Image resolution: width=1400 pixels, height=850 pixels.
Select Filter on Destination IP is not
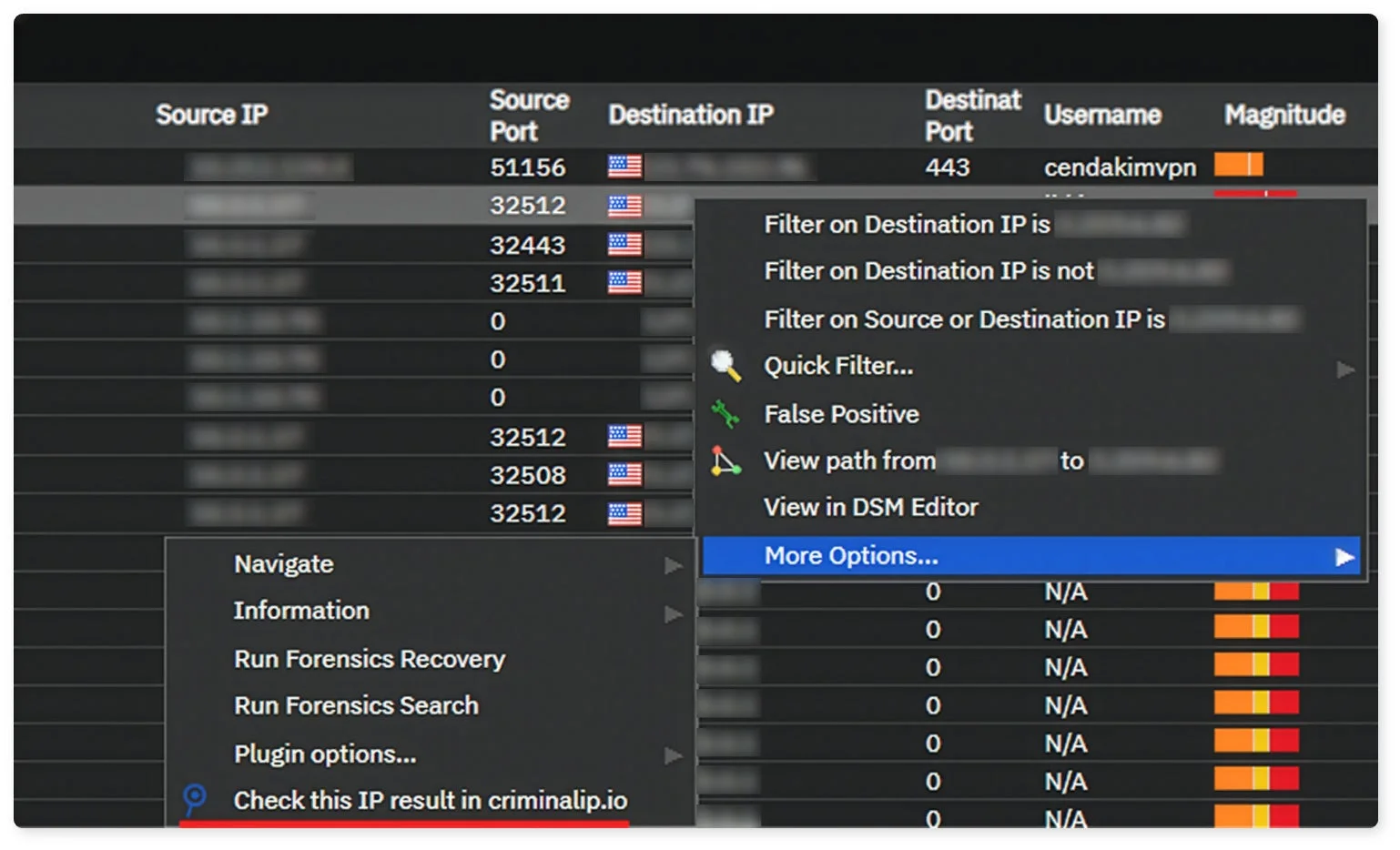pyautogui.click(x=928, y=271)
